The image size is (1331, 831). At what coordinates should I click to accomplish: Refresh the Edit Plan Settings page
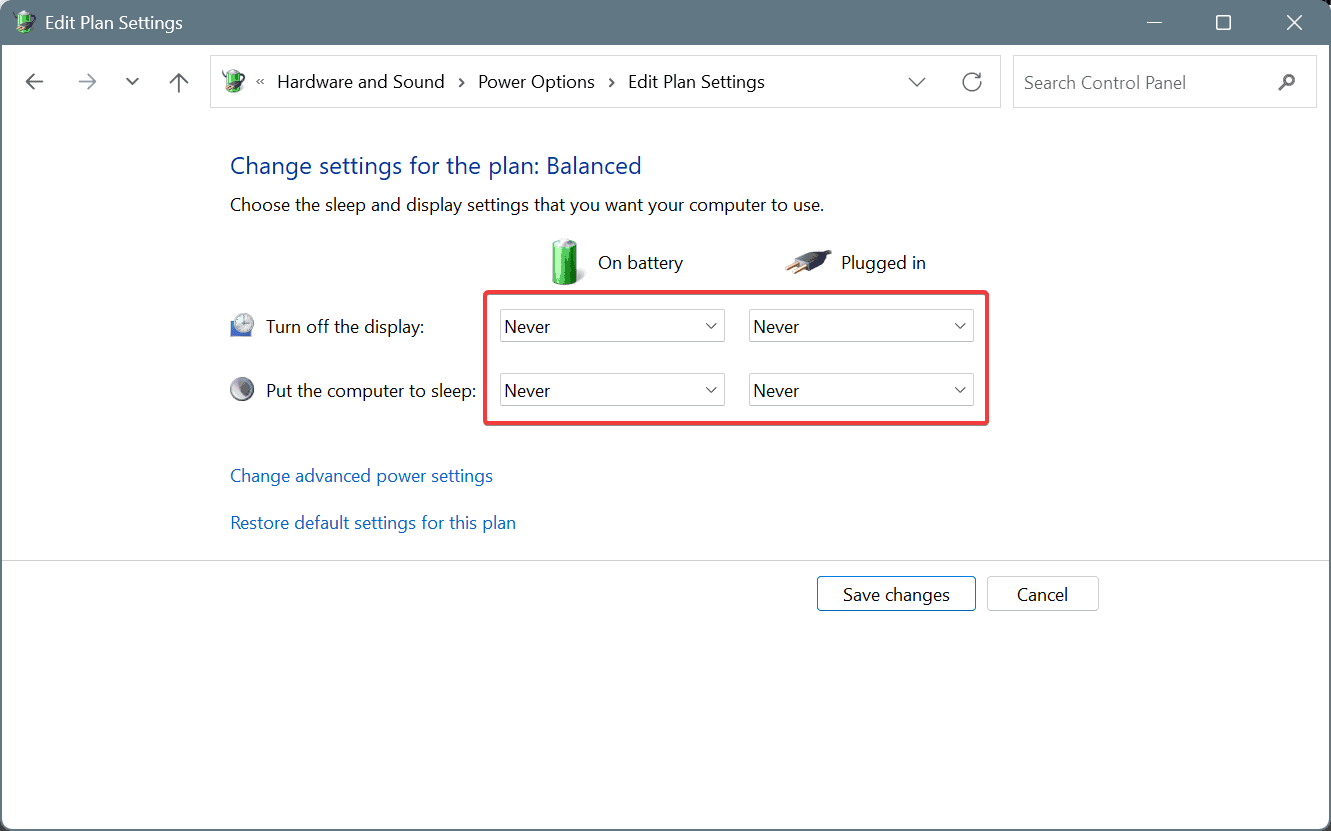[x=972, y=82]
